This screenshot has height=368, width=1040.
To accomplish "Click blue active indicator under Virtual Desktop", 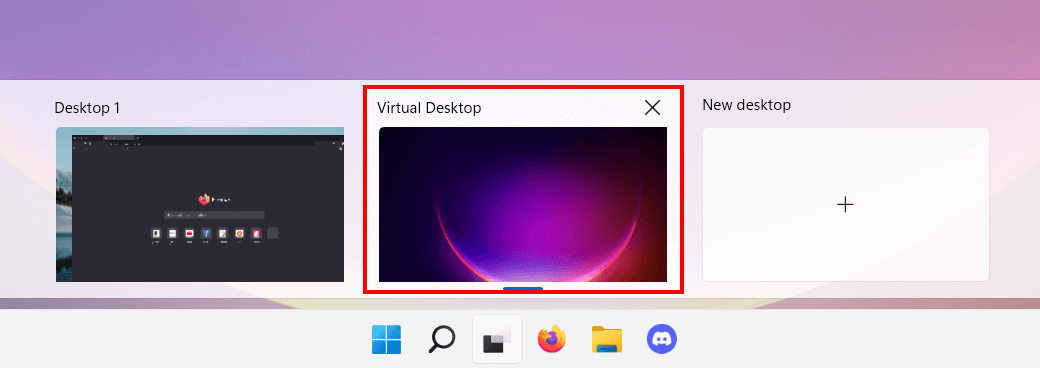I will click(523, 288).
